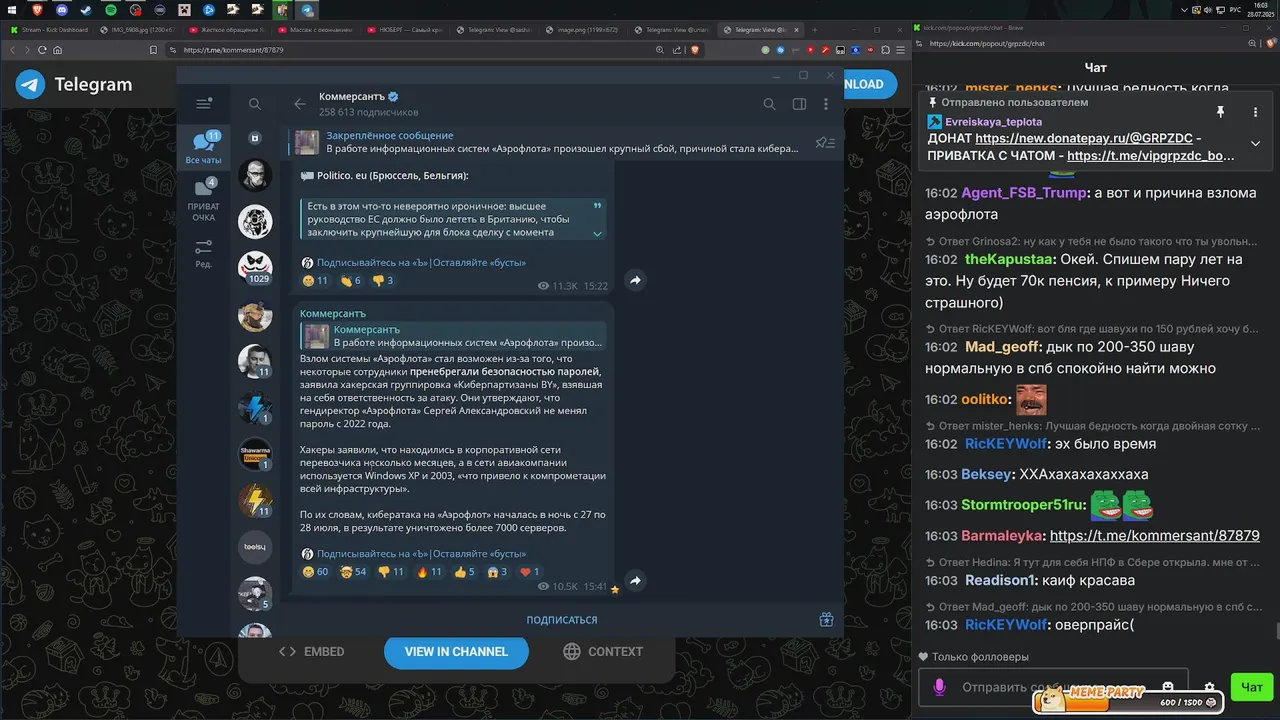Open the t.me/kommersant/87879 link from Barmaleyka
This screenshot has height=720, width=1280.
(x=1155, y=536)
